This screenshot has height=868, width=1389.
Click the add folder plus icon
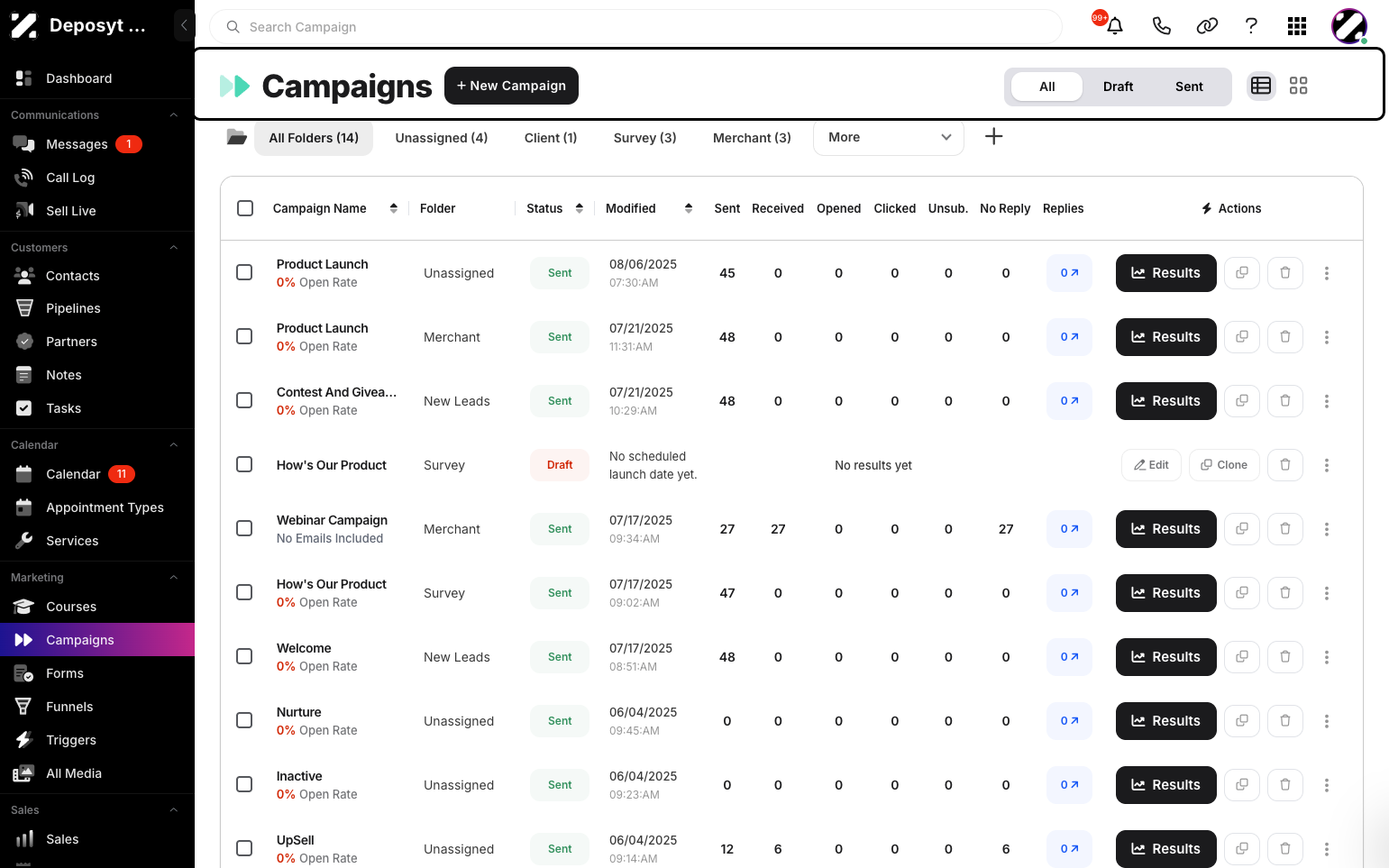pos(993,136)
